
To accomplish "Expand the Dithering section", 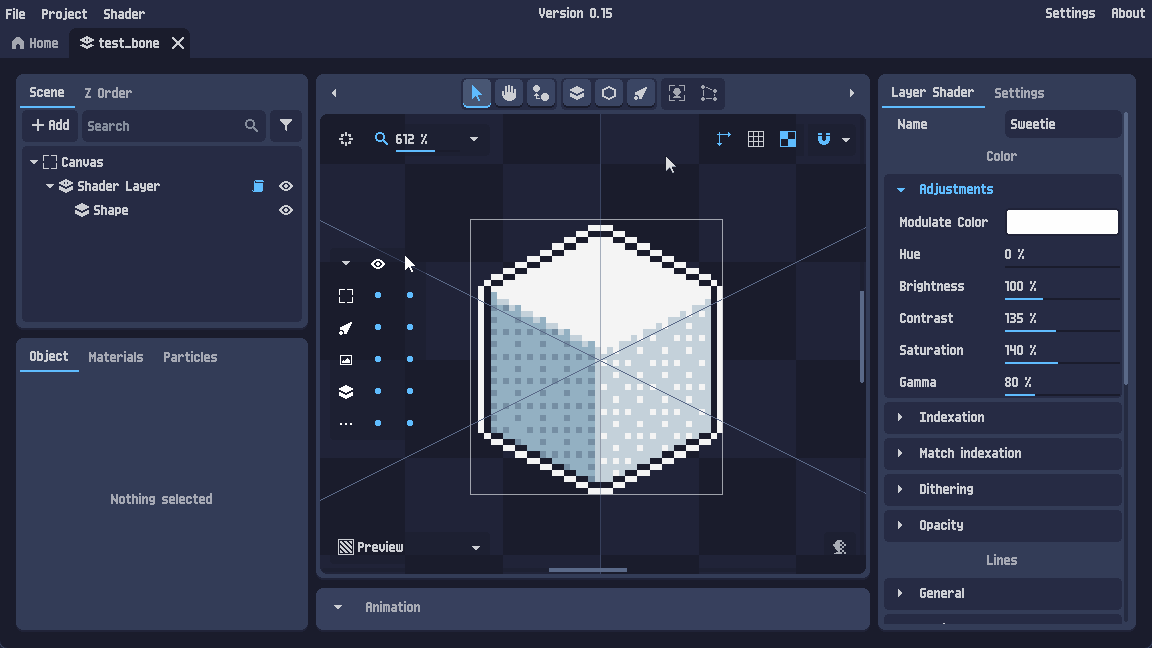I will [1001, 489].
